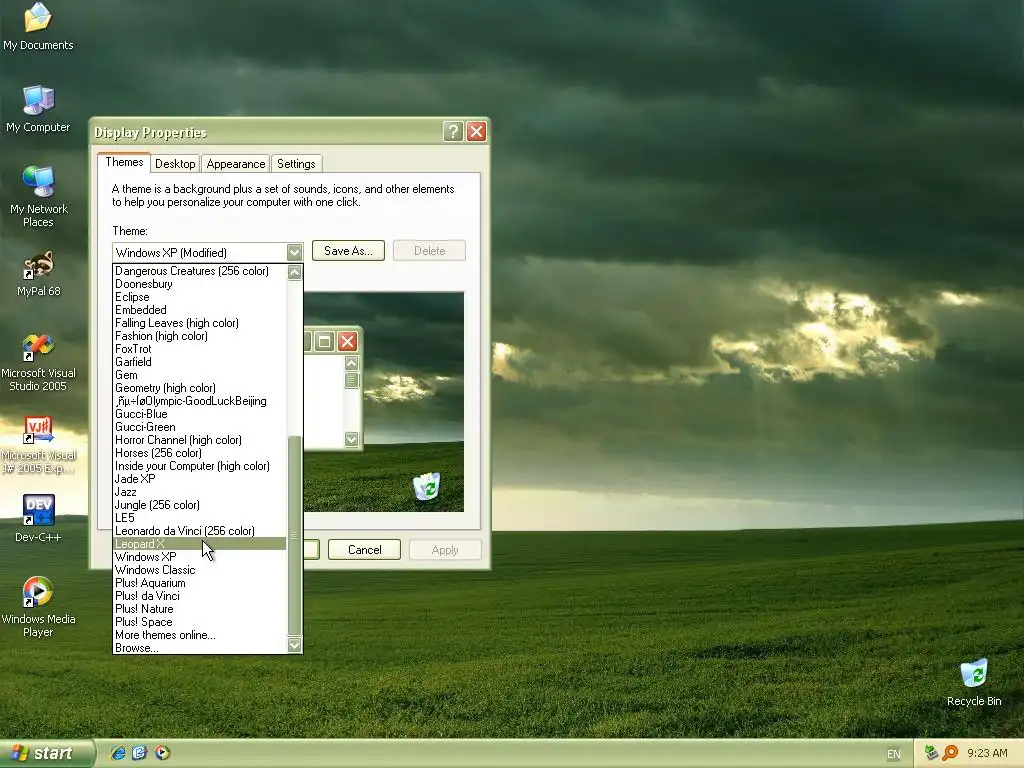Click the theme list scroll up arrow

(x=295, y=272)
